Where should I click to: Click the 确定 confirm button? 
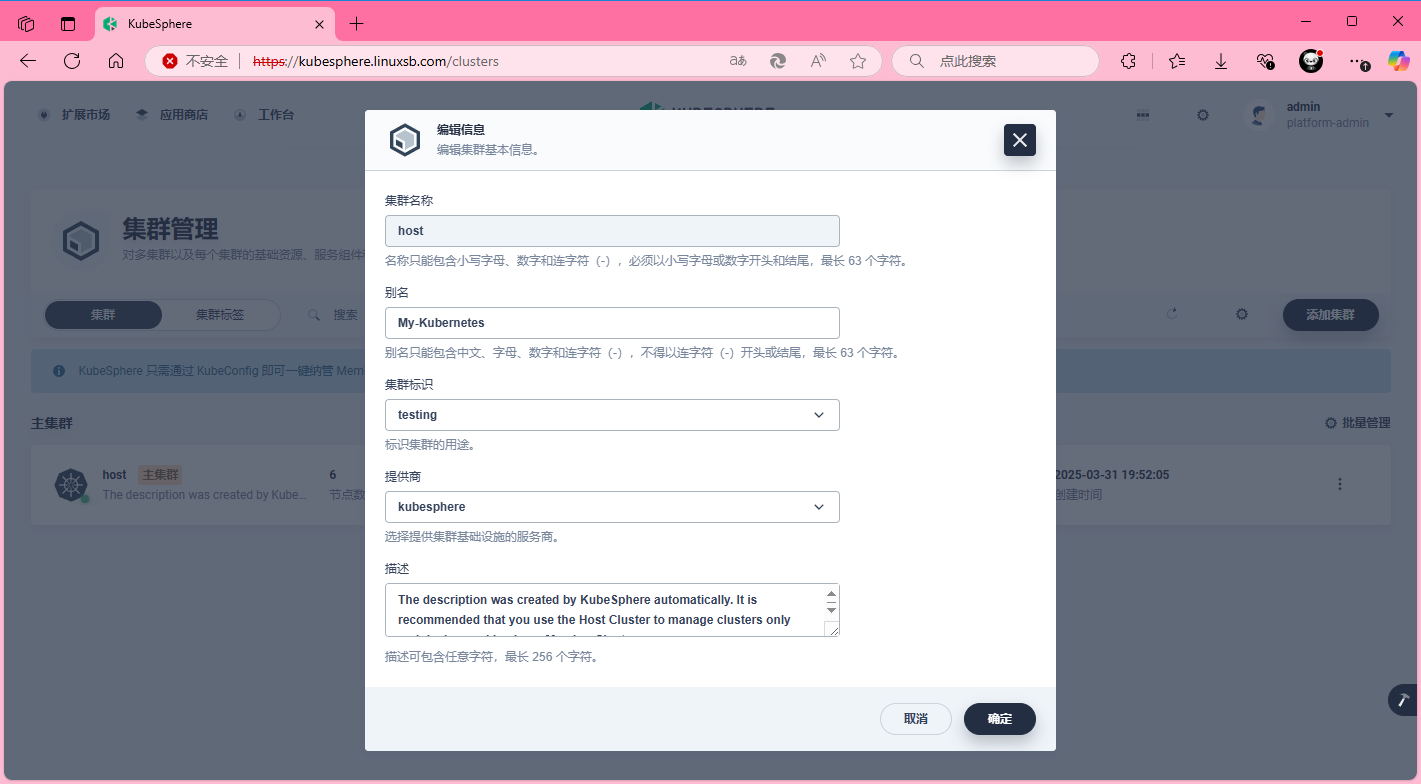coord(999,719)
